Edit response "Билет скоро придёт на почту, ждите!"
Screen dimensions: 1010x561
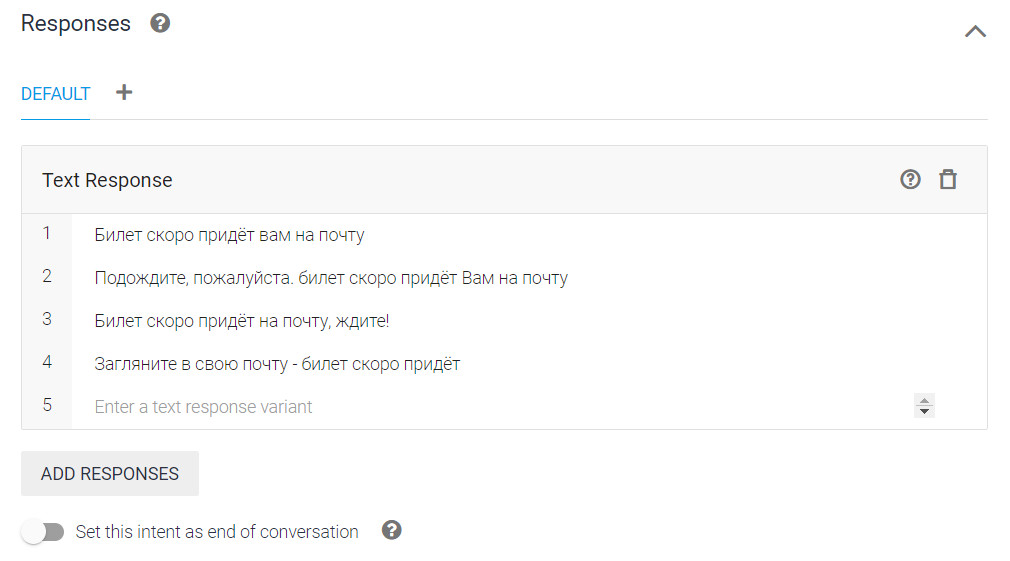pos(242,321)
